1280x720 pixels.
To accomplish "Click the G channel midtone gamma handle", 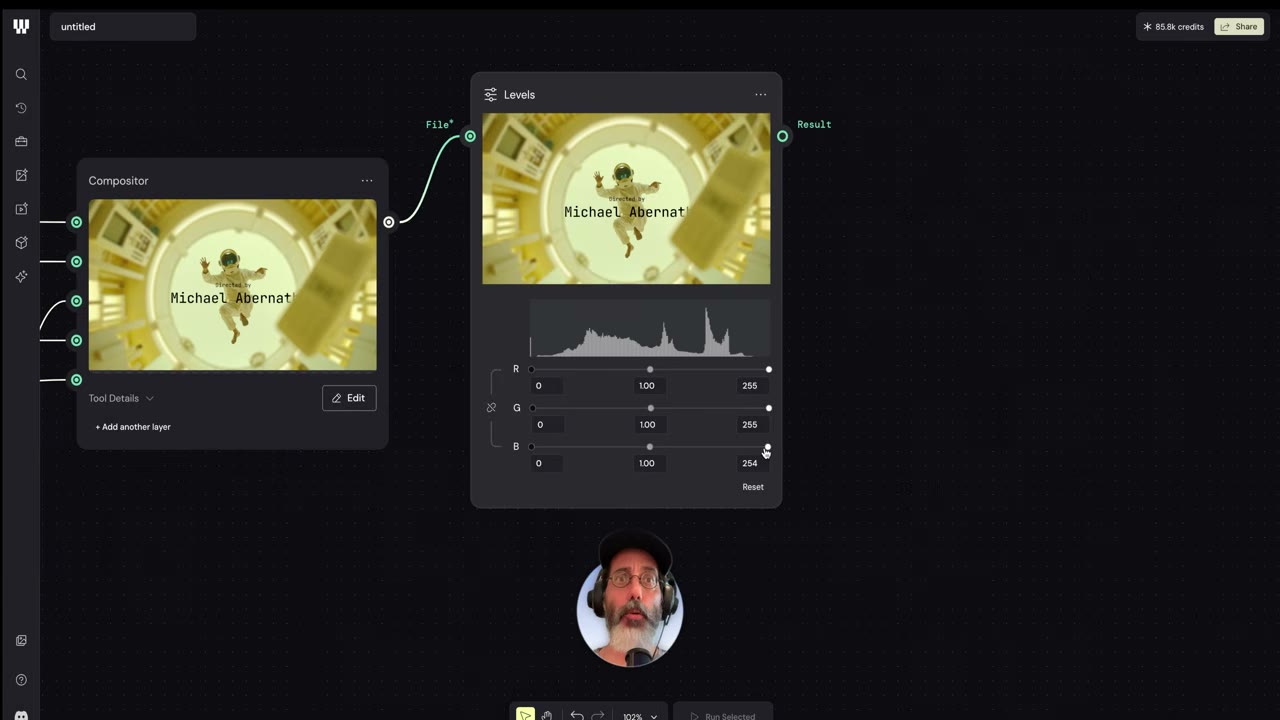I will point(651,408).
